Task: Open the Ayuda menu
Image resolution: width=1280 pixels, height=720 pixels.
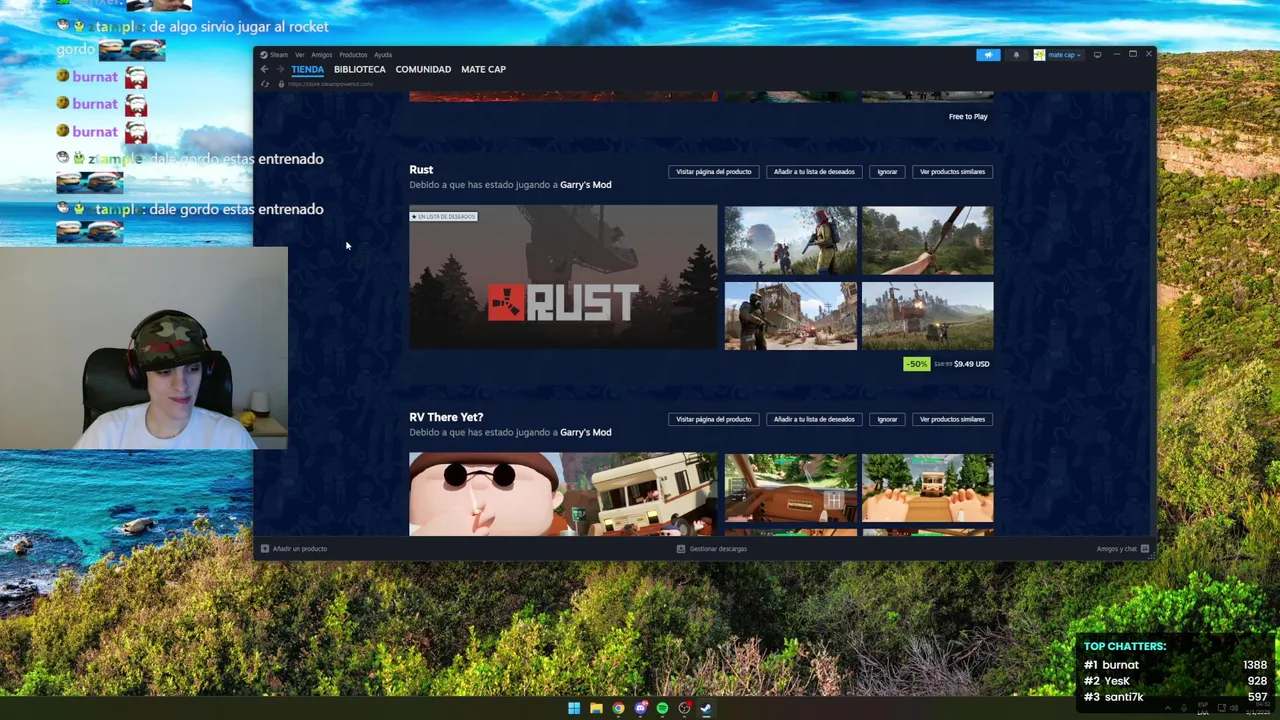Action: click(383, 55)
